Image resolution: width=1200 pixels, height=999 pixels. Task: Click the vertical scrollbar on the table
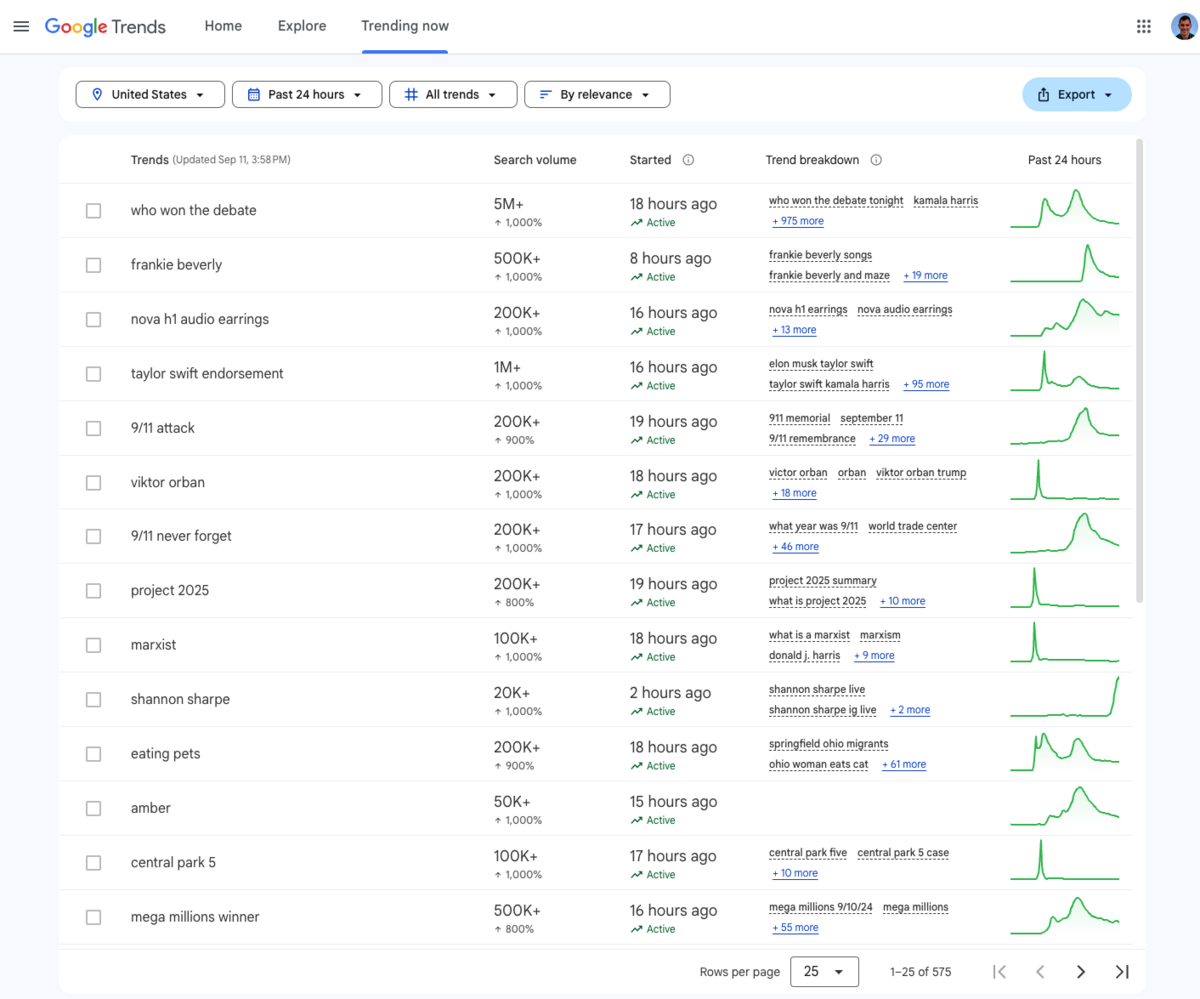point(1139,370)
